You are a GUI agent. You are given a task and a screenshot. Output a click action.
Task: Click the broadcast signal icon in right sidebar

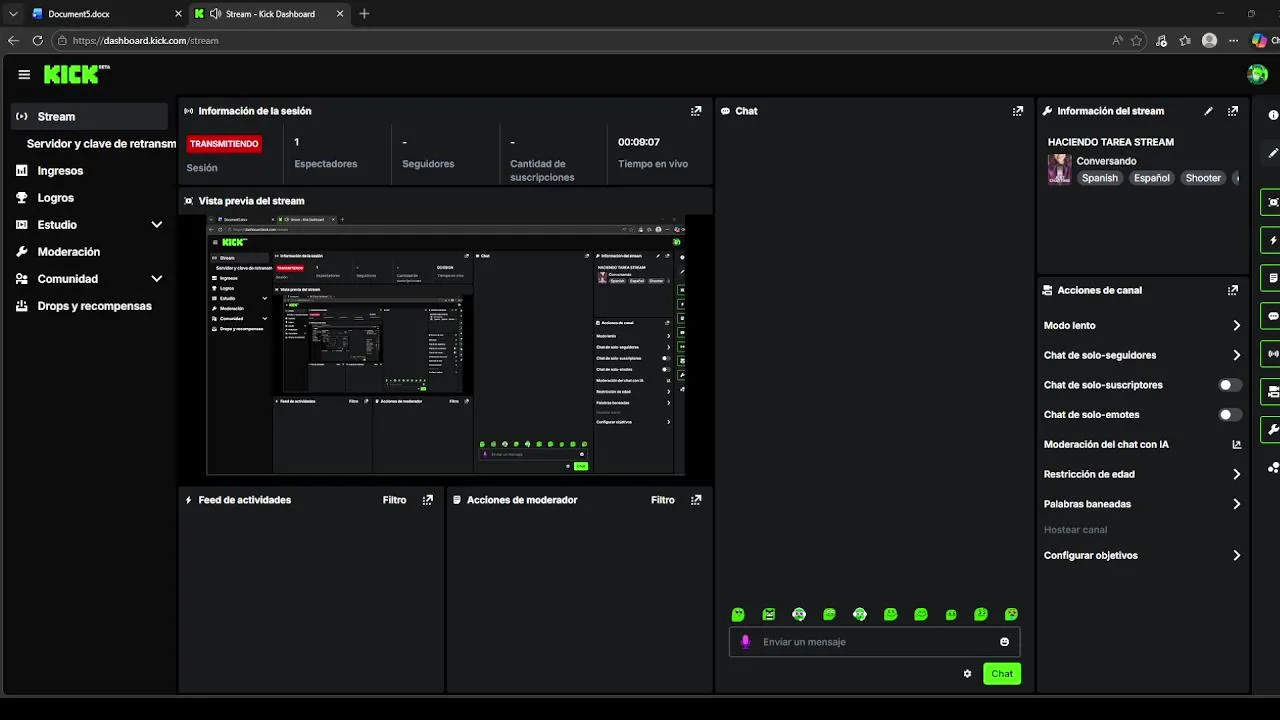tap(1272, 353)
